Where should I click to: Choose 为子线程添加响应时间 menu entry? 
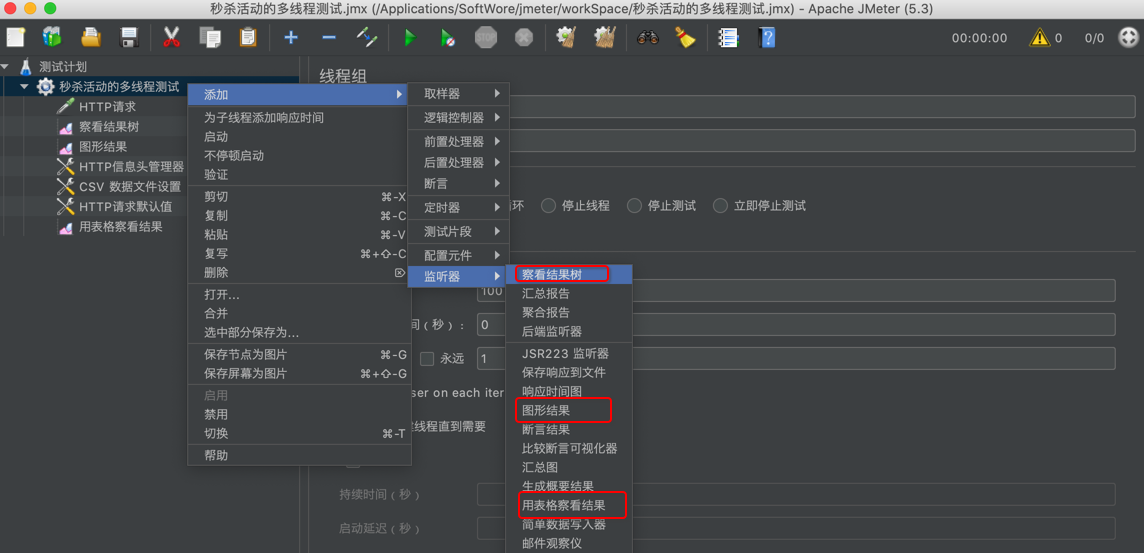coord(299,117)
